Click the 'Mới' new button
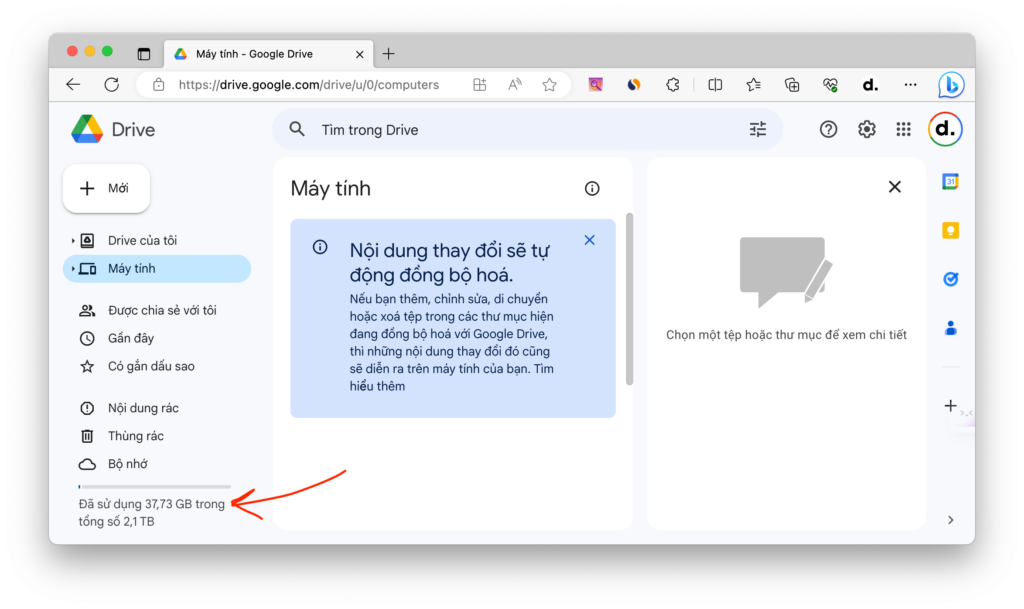Screen dimensions: 1024x609 pyautogui.click(x=106, y=188)
